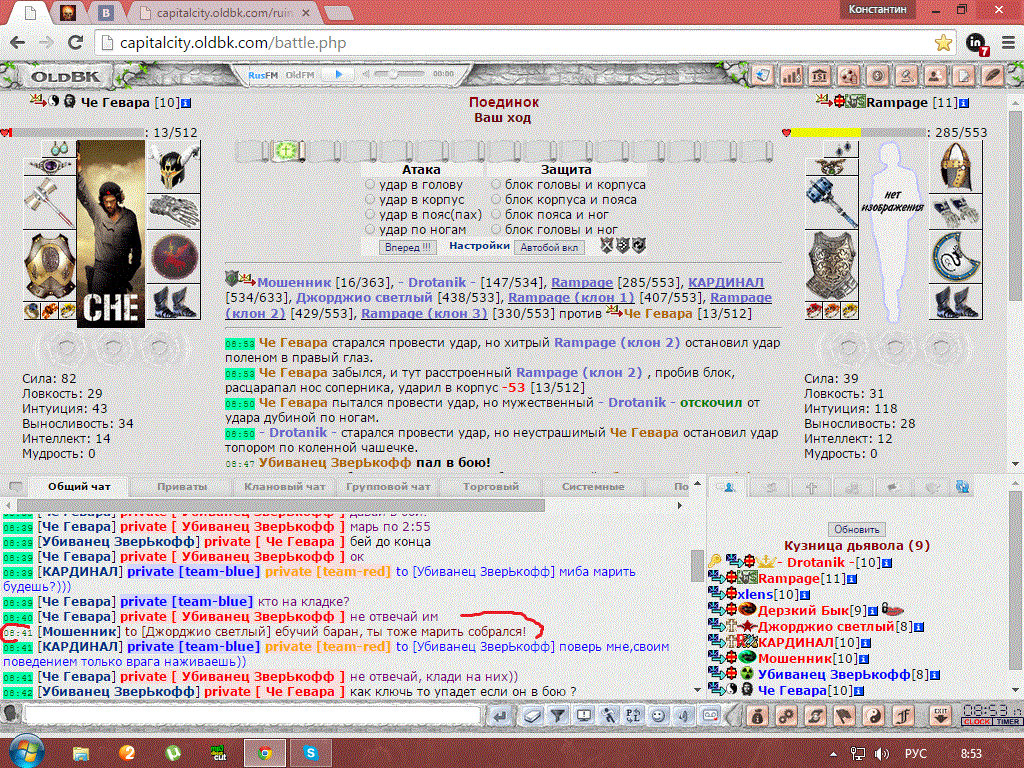Switch to the 'Приваты' tab
This screenshot has height=768, width=1024.
coord(182,487)
